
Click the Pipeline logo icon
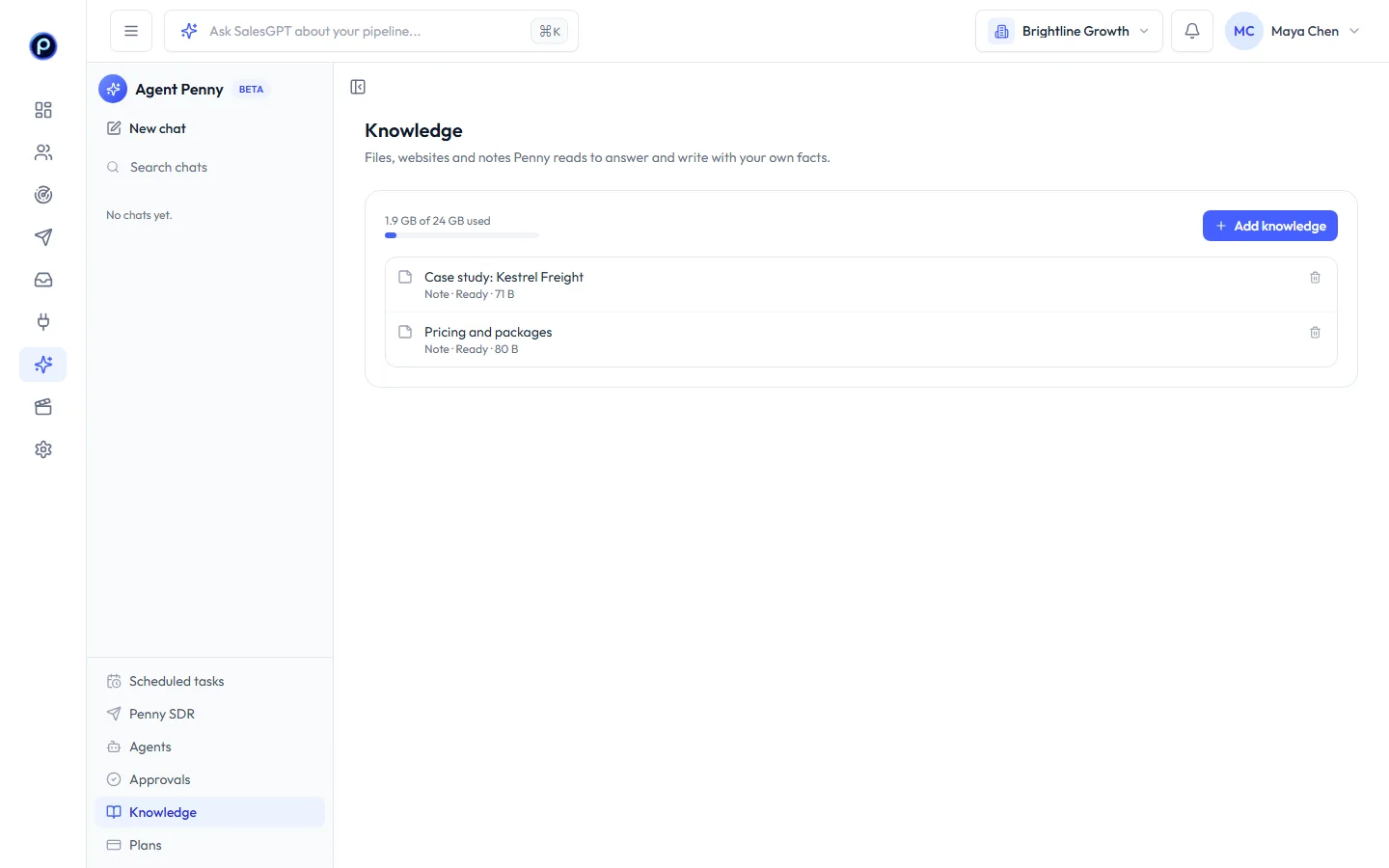pos(43,45)
